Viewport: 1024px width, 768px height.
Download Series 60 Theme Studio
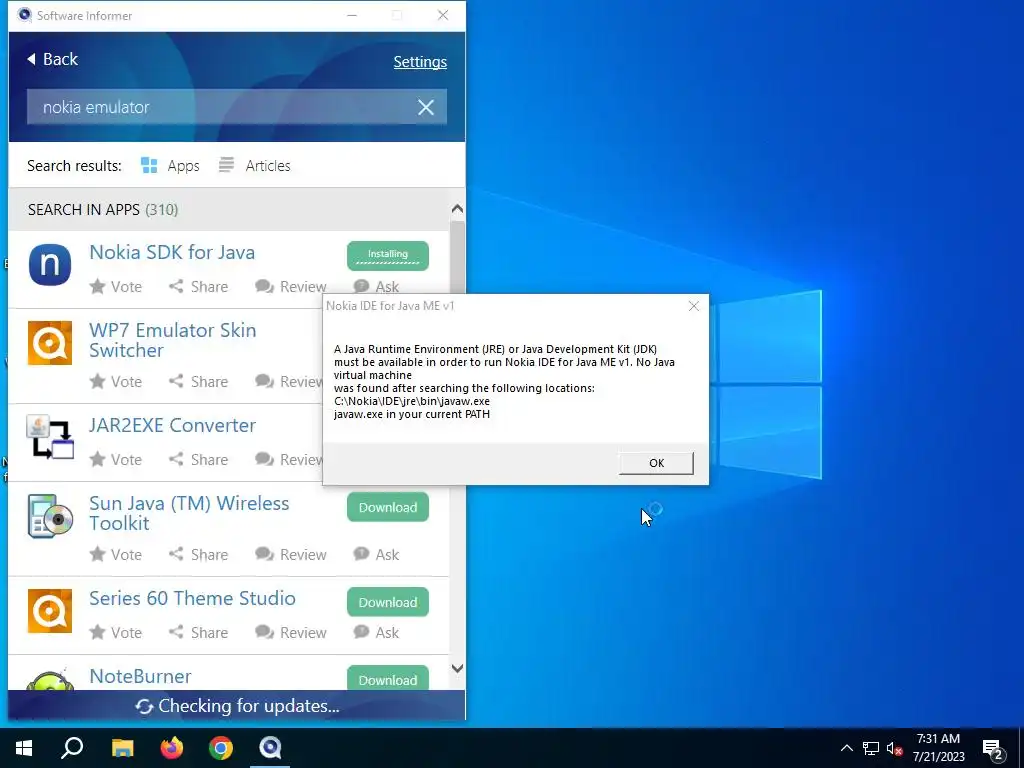click(388, 602)
